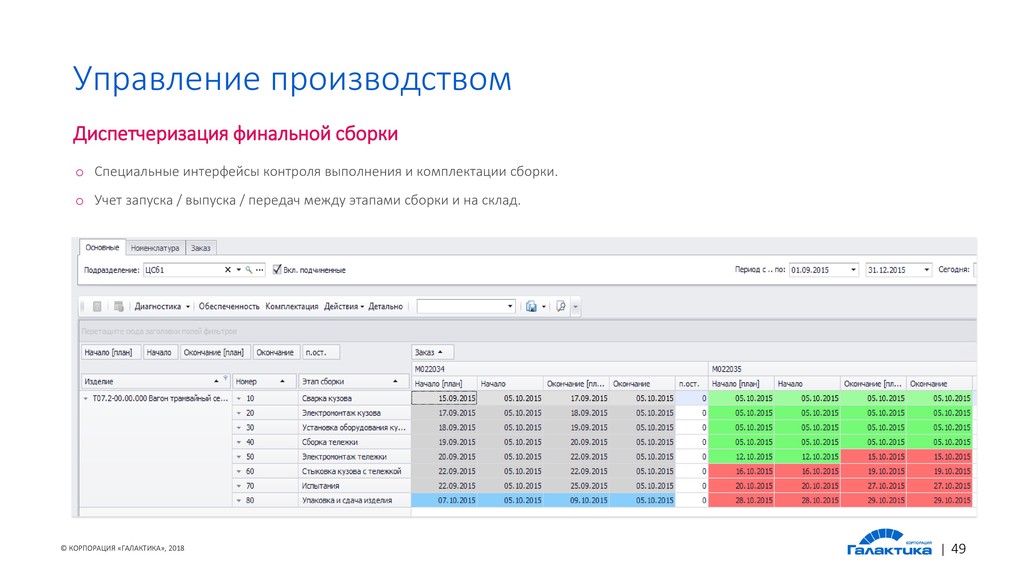Viewport: 1024px width, 576px height.
Task: Click the 09.10.2015 blue cell in row 80
Action: (x=577, y=501)
